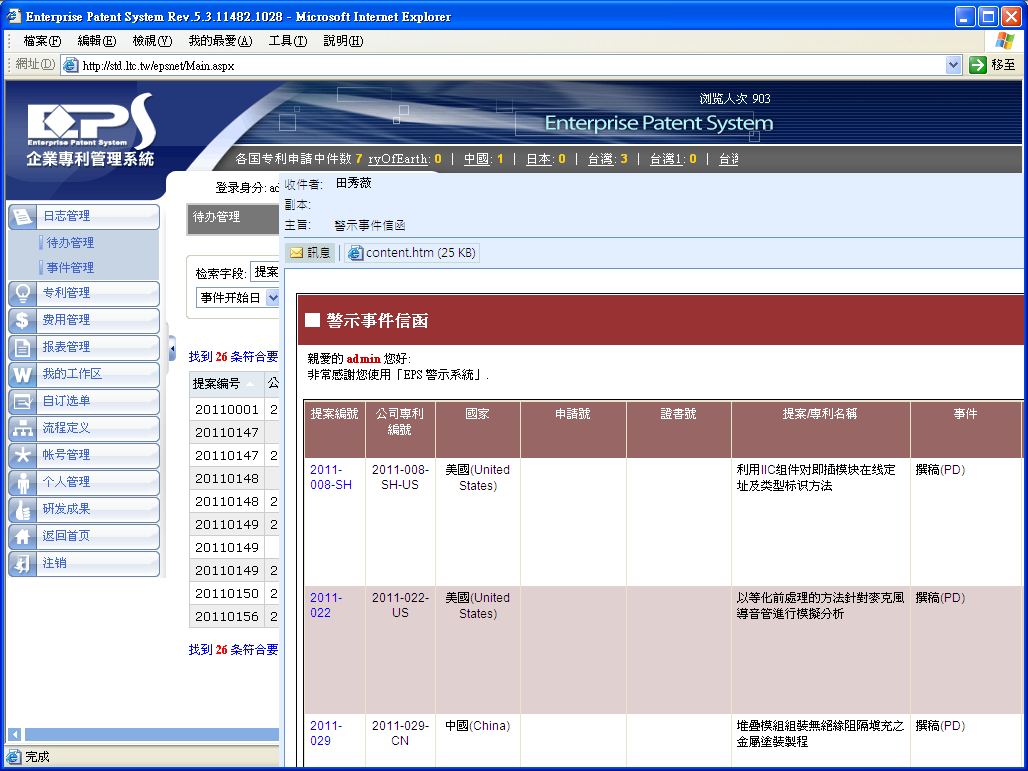This screenshot has height=771, width=1028.
Task: Open the 专利管理 menu section
Action: point(84,293)
